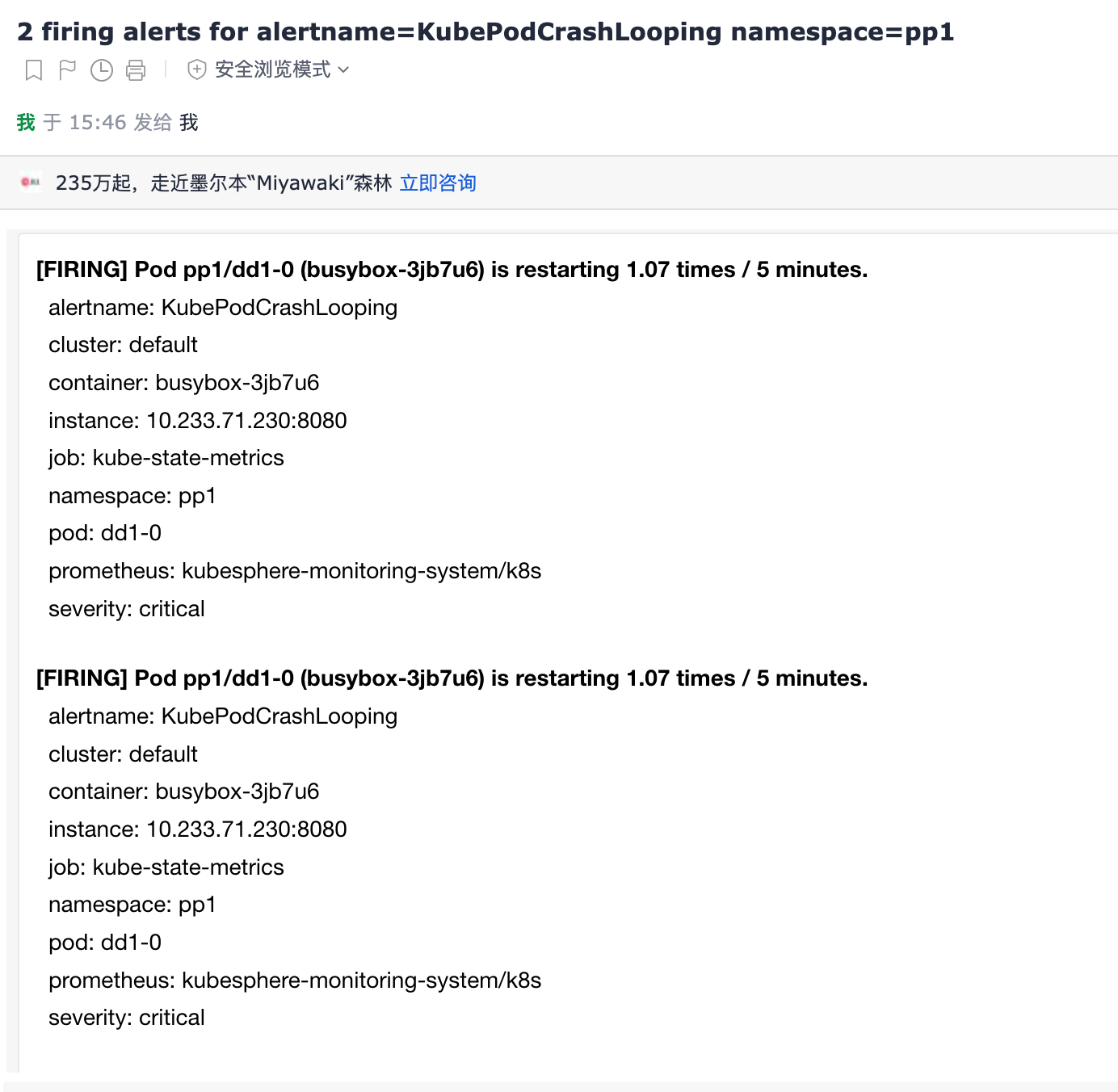Viewport: 1118px width, 1092px height.
Task: Click the clock reminder icon
Action: (x=102, y=70)
